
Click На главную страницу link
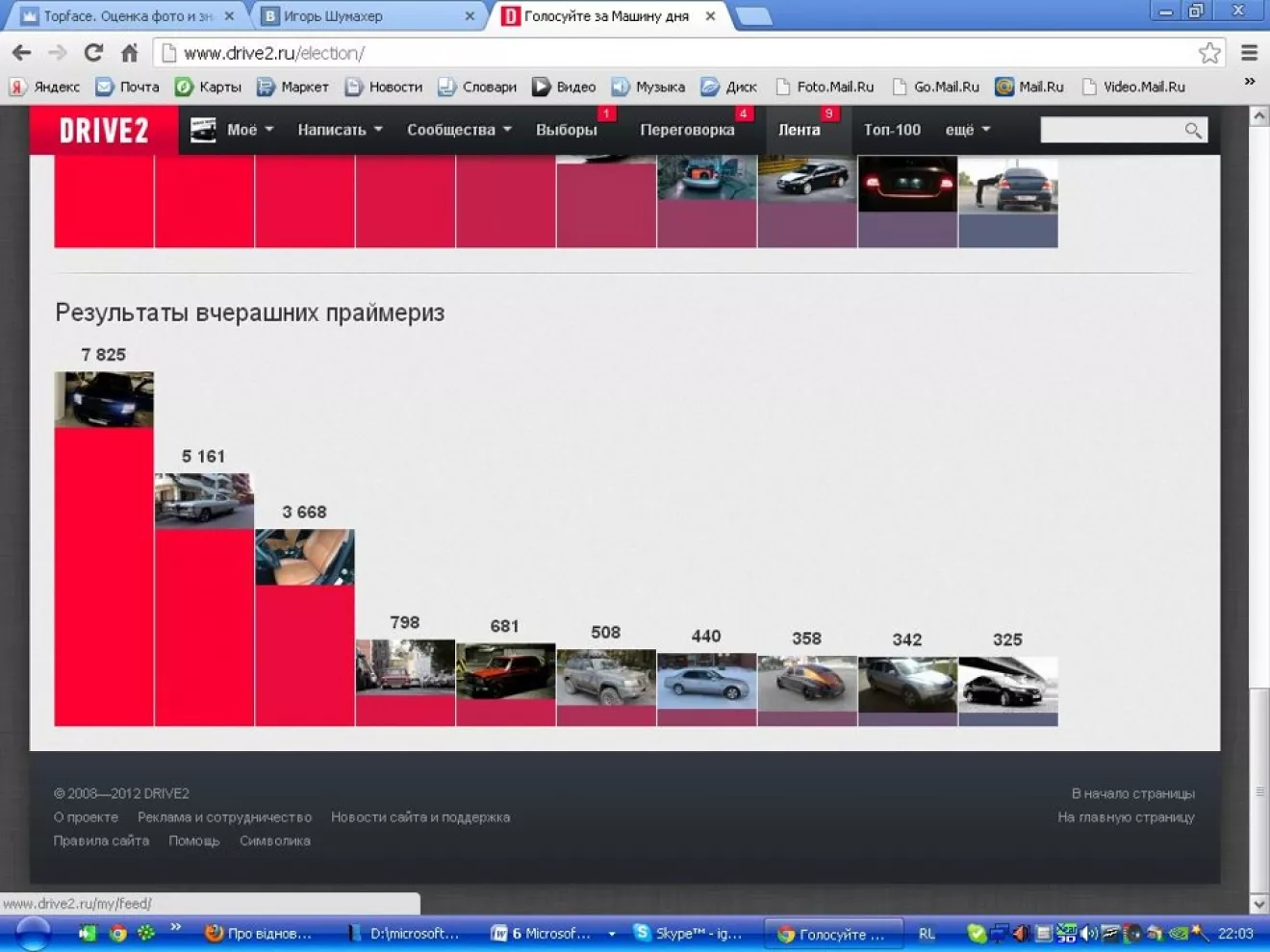(1126, 817)
